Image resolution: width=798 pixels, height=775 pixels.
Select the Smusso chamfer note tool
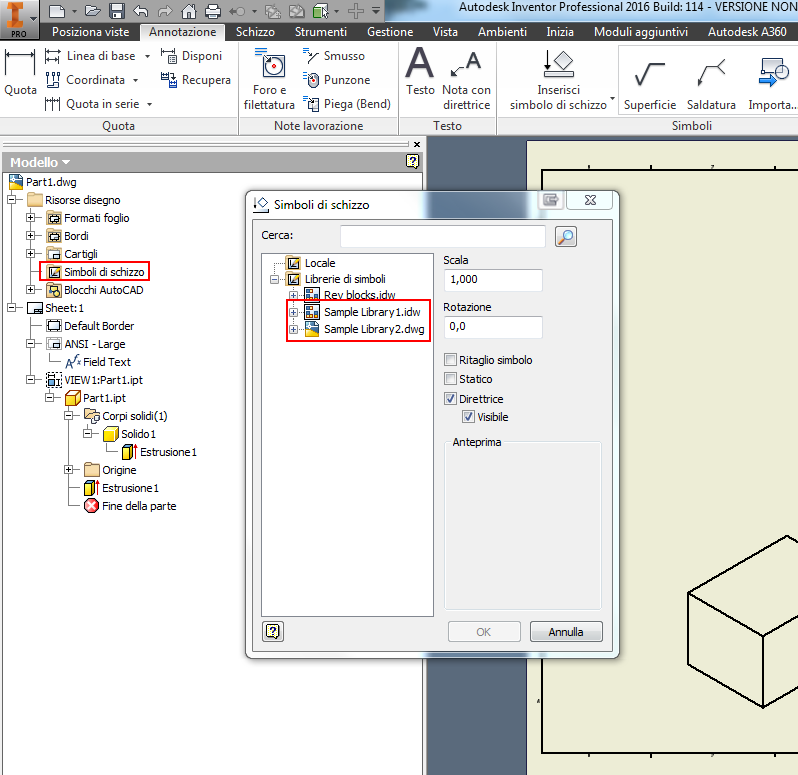(x=334, y=56)
